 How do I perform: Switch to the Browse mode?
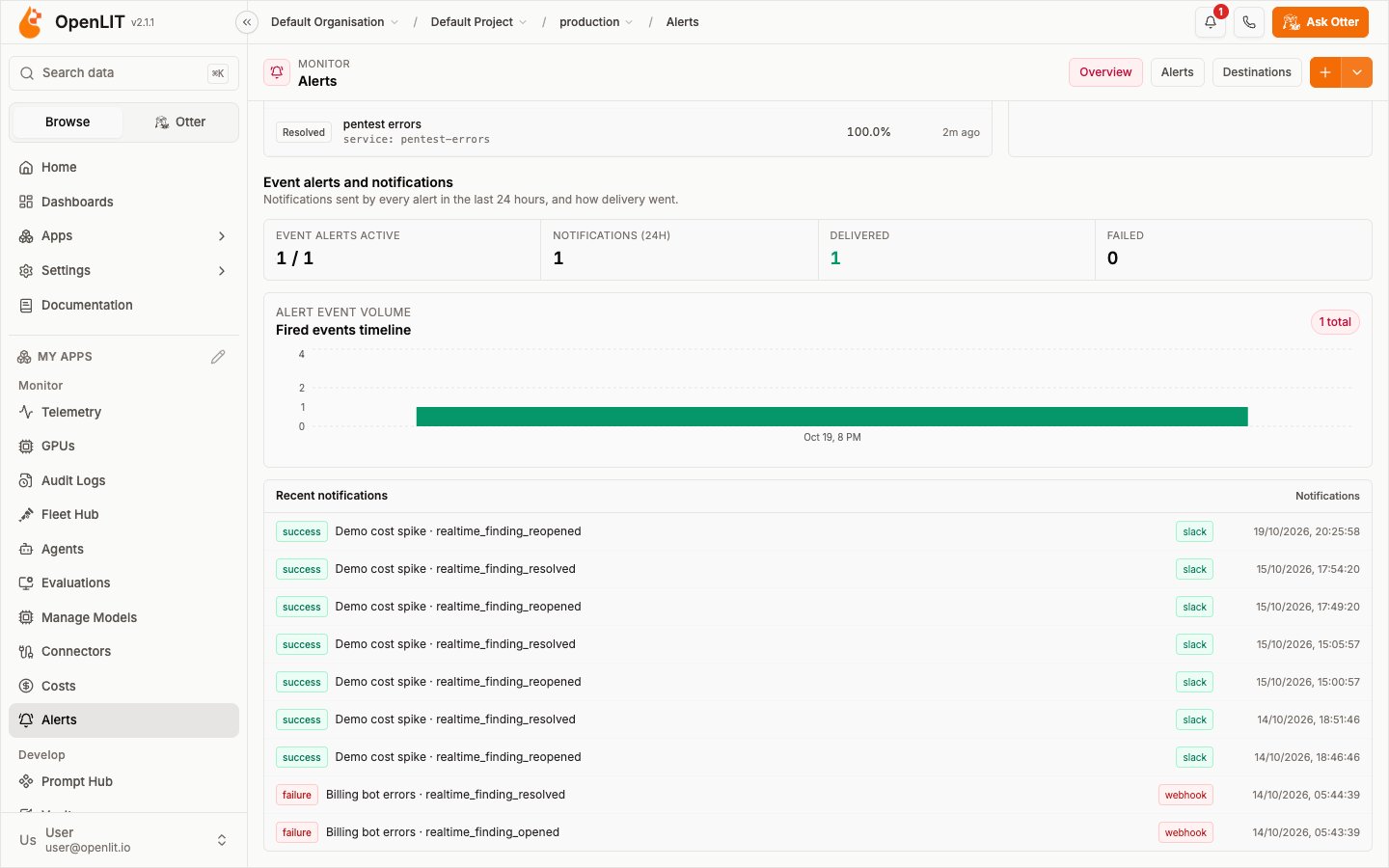(x=68, y=122)
